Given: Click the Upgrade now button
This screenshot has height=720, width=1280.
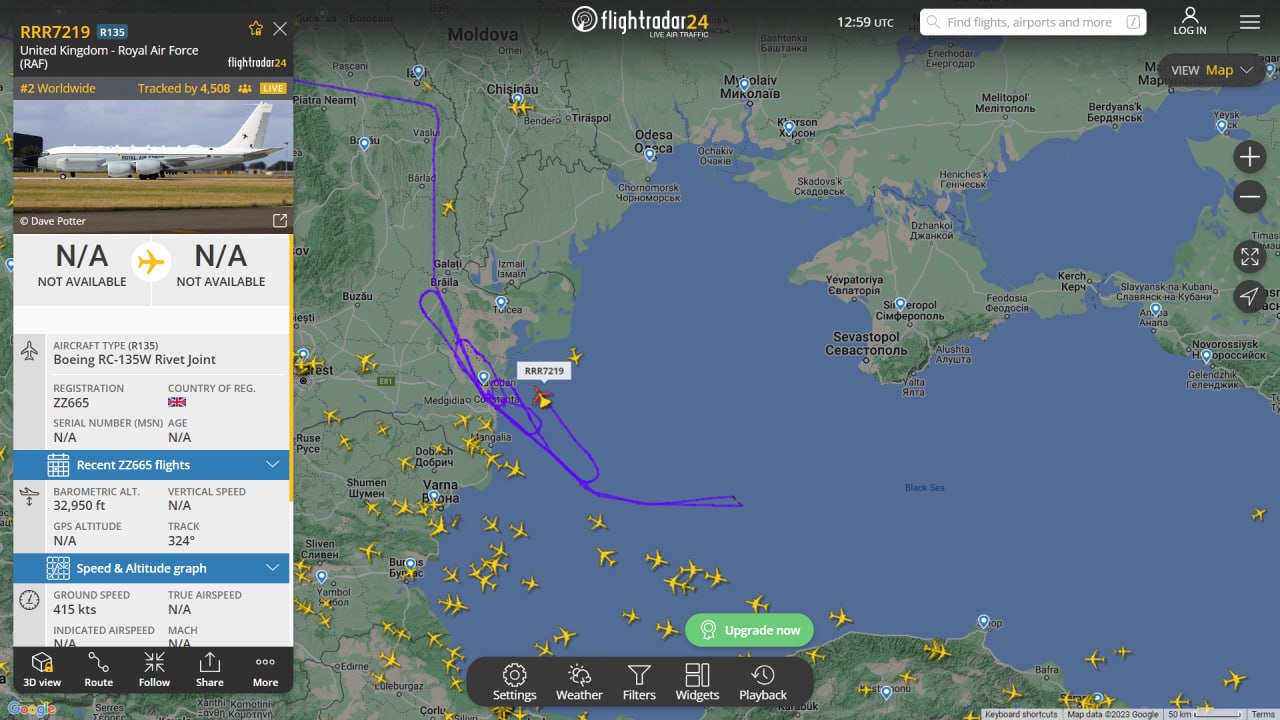Looking at the screenshot, I should pos(750,630).
